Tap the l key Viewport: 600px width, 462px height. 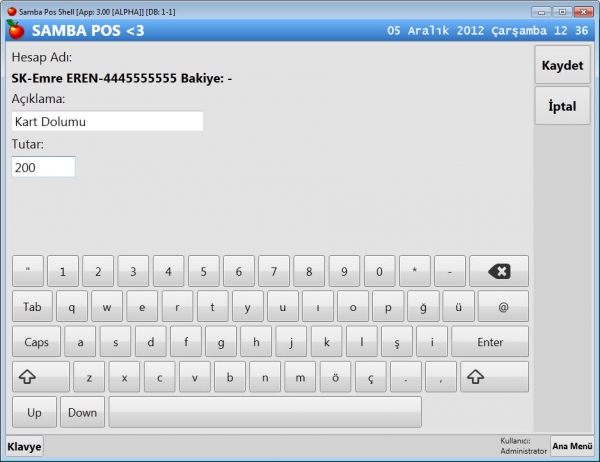[x=362, y=342]
